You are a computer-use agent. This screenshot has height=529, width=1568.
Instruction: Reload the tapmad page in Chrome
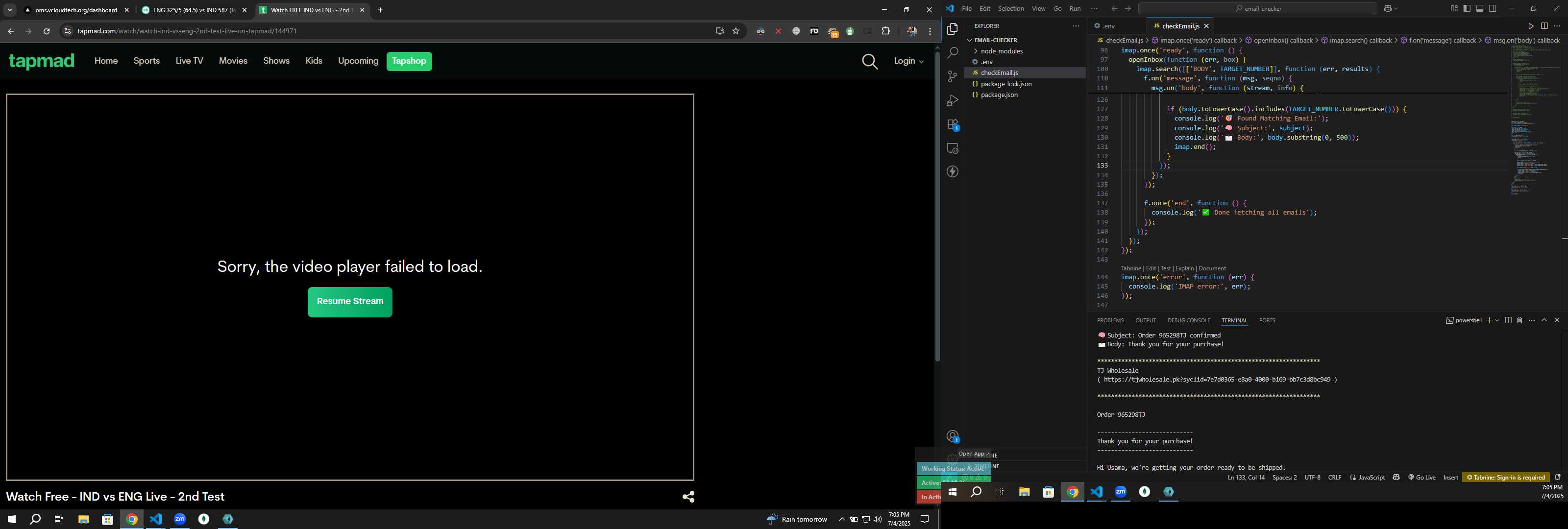click(46, 31)
